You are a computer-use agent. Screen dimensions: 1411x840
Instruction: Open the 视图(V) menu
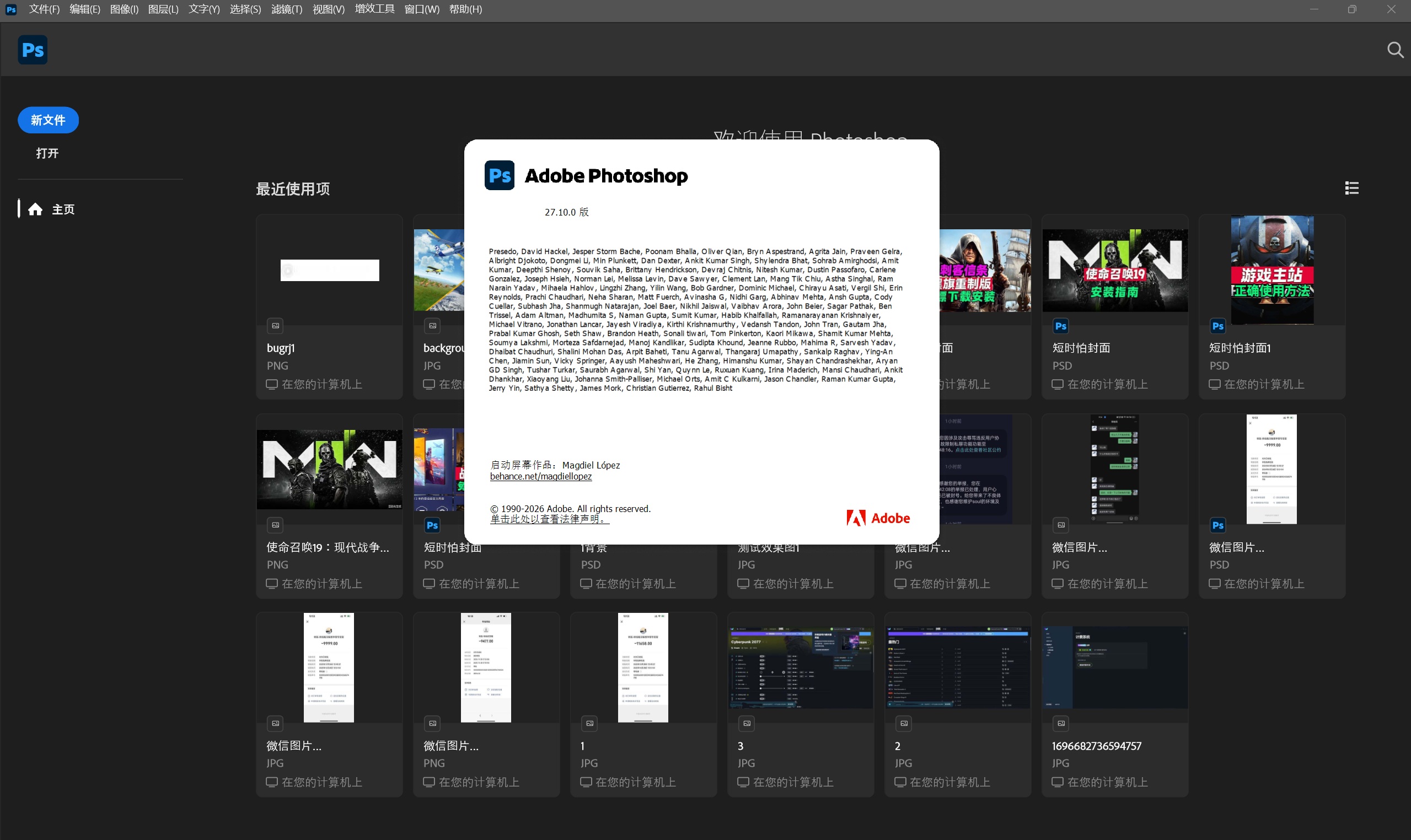(x=329, y=9)
